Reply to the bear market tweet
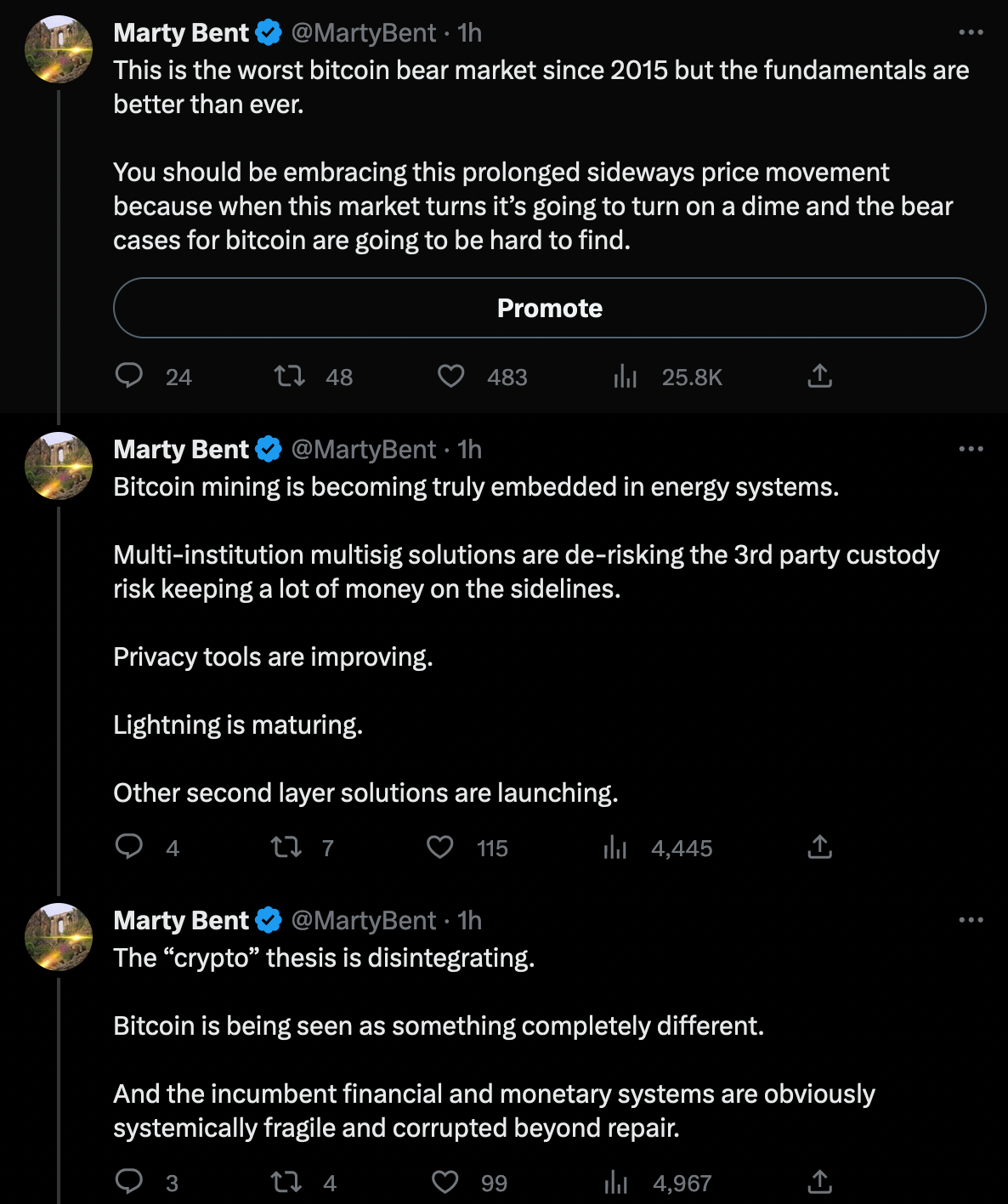This screenshot has width=1008, height=1204. pos(129,376)
